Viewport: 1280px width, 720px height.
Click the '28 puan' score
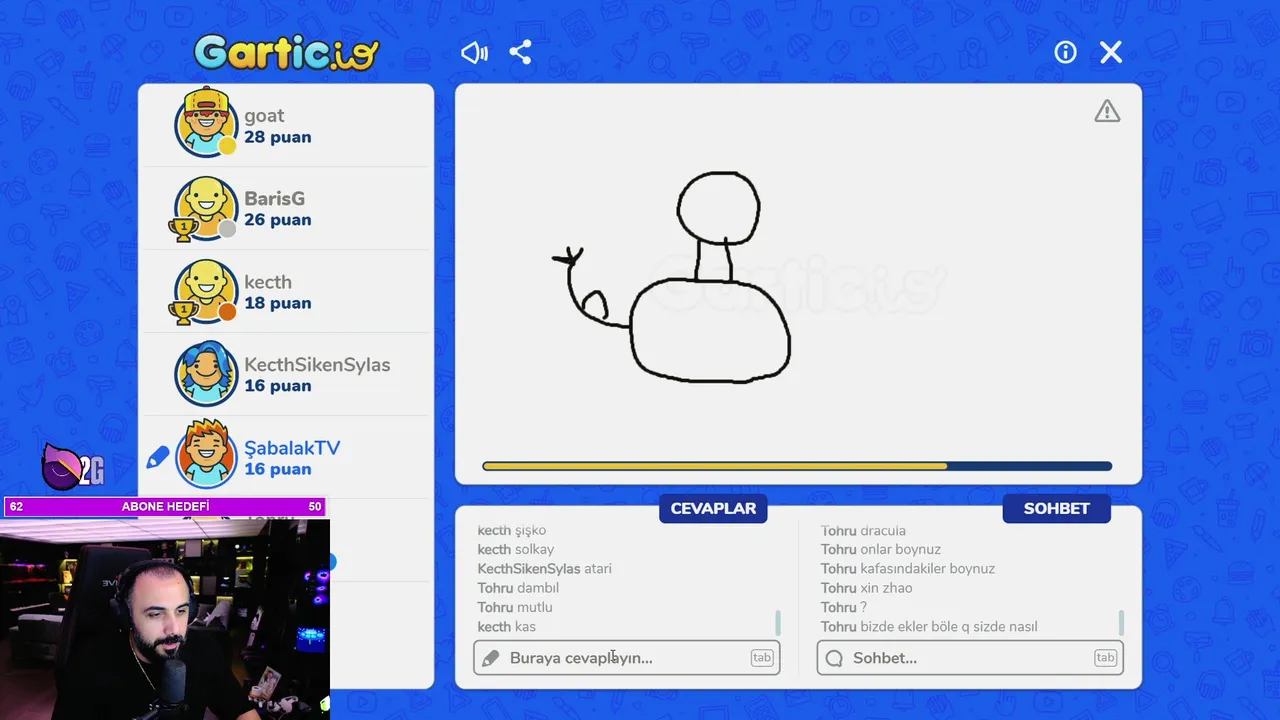pos(277,137)
